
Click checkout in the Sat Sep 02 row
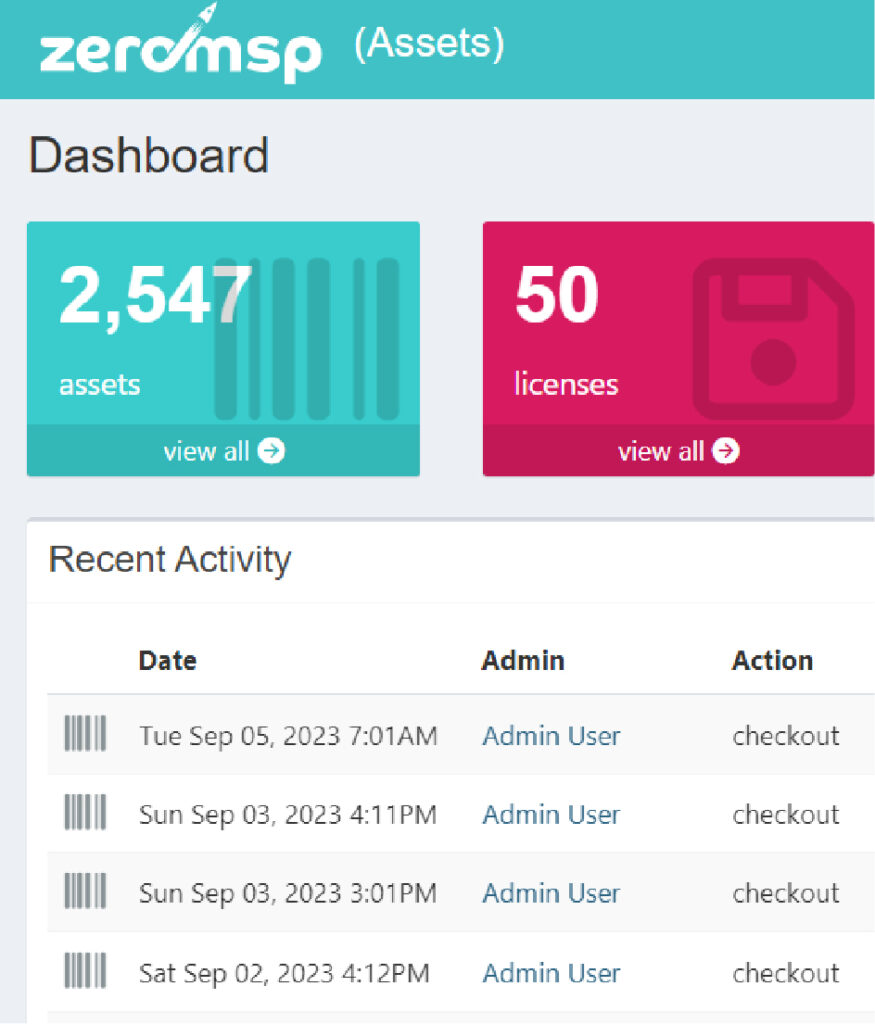pyautogui.click(x=786, y=973)
